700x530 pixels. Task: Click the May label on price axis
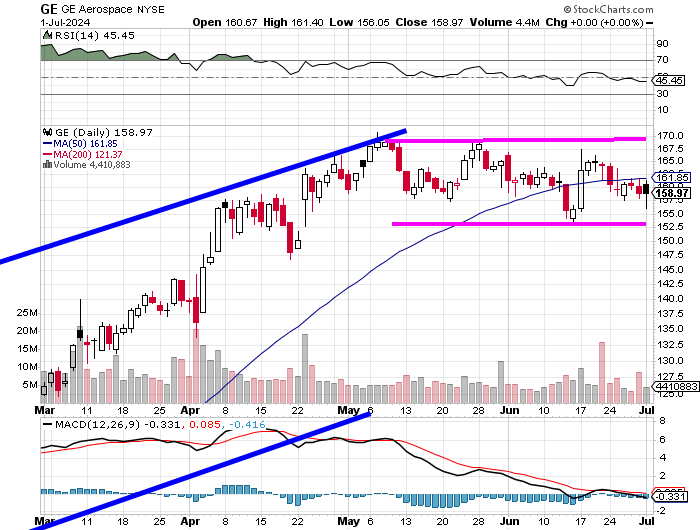click(349, 410)
